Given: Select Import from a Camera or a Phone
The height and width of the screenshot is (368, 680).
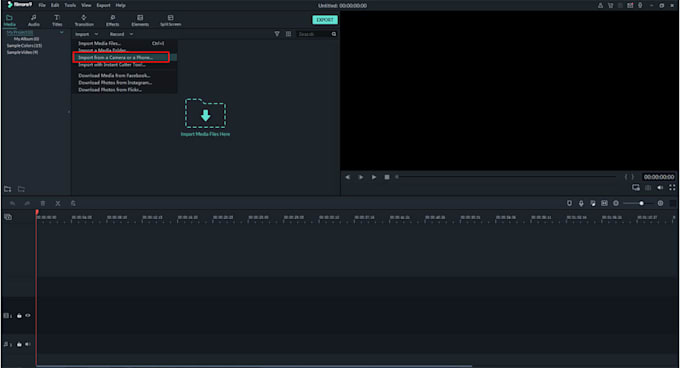Looking at the screenshot, I should pos(121,57).
